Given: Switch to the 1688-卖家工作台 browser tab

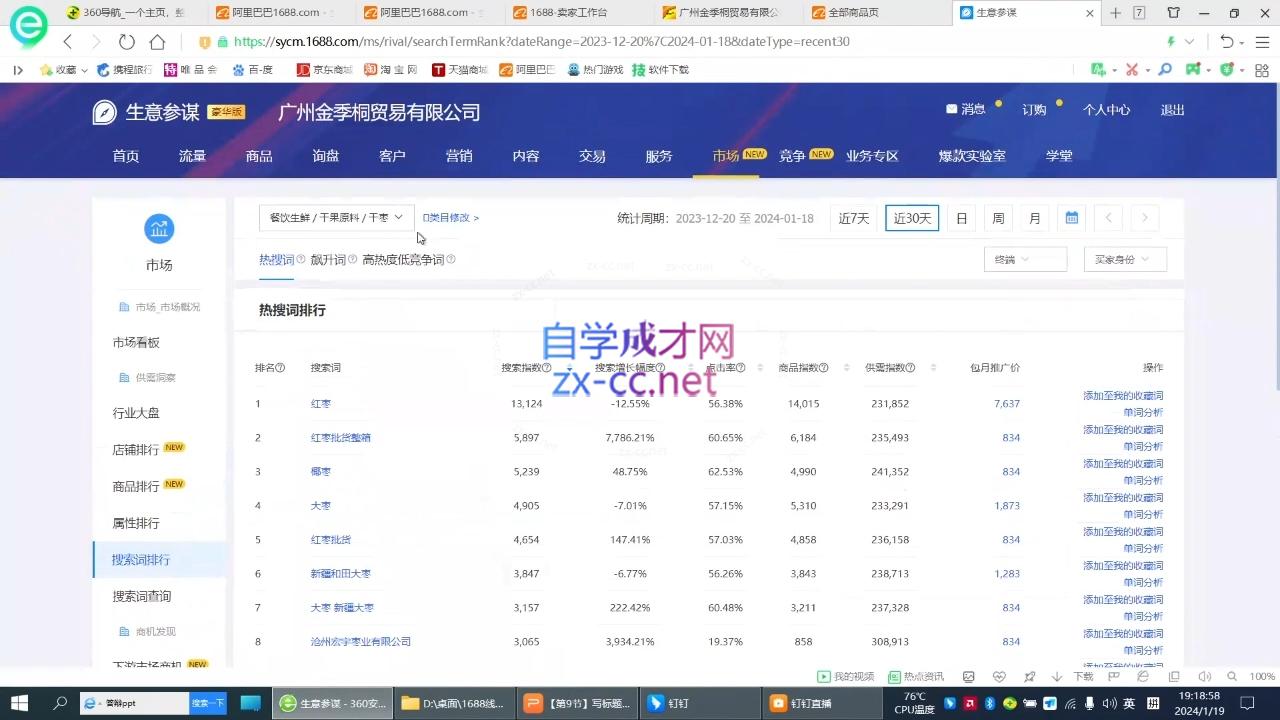Looking at the screenshot, I should pos(568,13).
